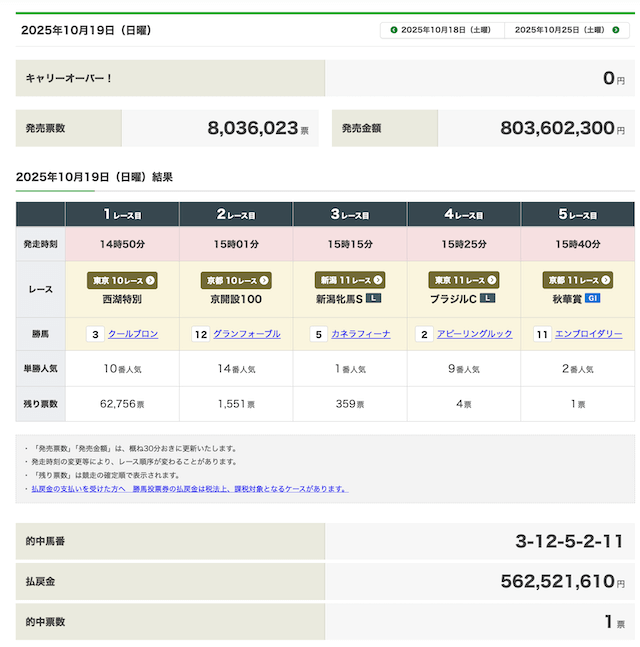Open the 京都 10レース race button

(236, 280)
